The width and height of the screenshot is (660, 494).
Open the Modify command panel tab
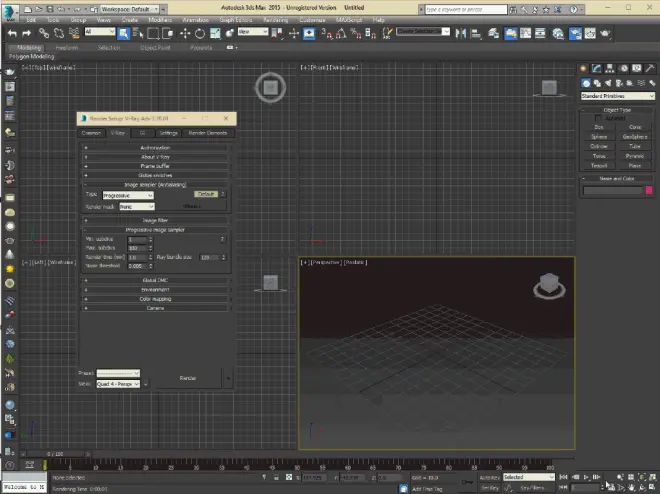tap(596, 67)
